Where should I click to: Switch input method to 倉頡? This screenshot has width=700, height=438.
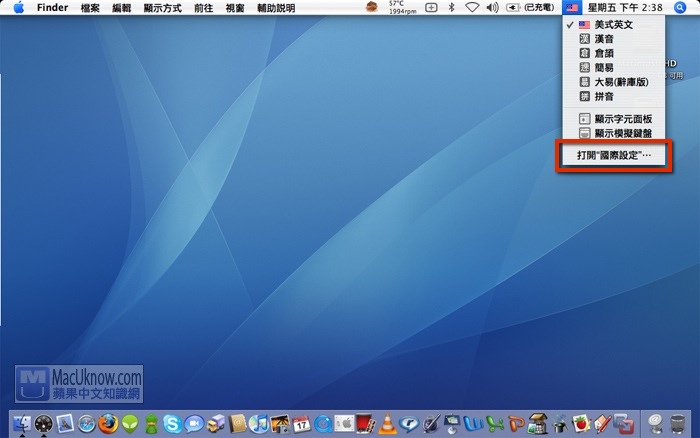[x=614, y=54]
